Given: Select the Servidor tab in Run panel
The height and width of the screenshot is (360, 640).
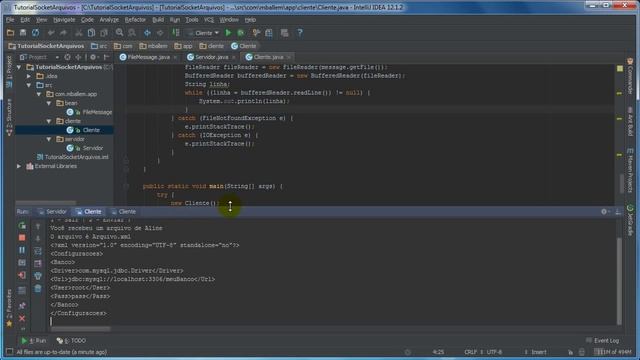Looking at the screenshot, I should coord(52,211).
